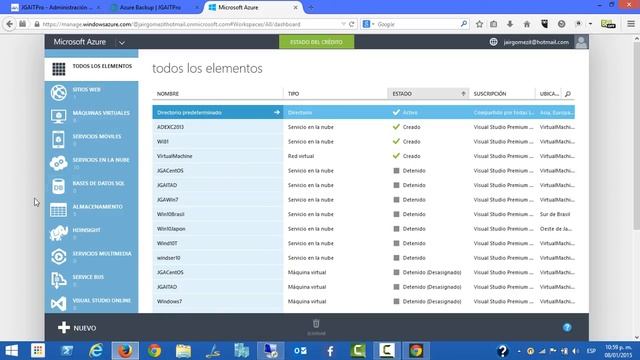Click the Nuevo plus button
This screenshot has width=640, height=360.
(77, 328)
